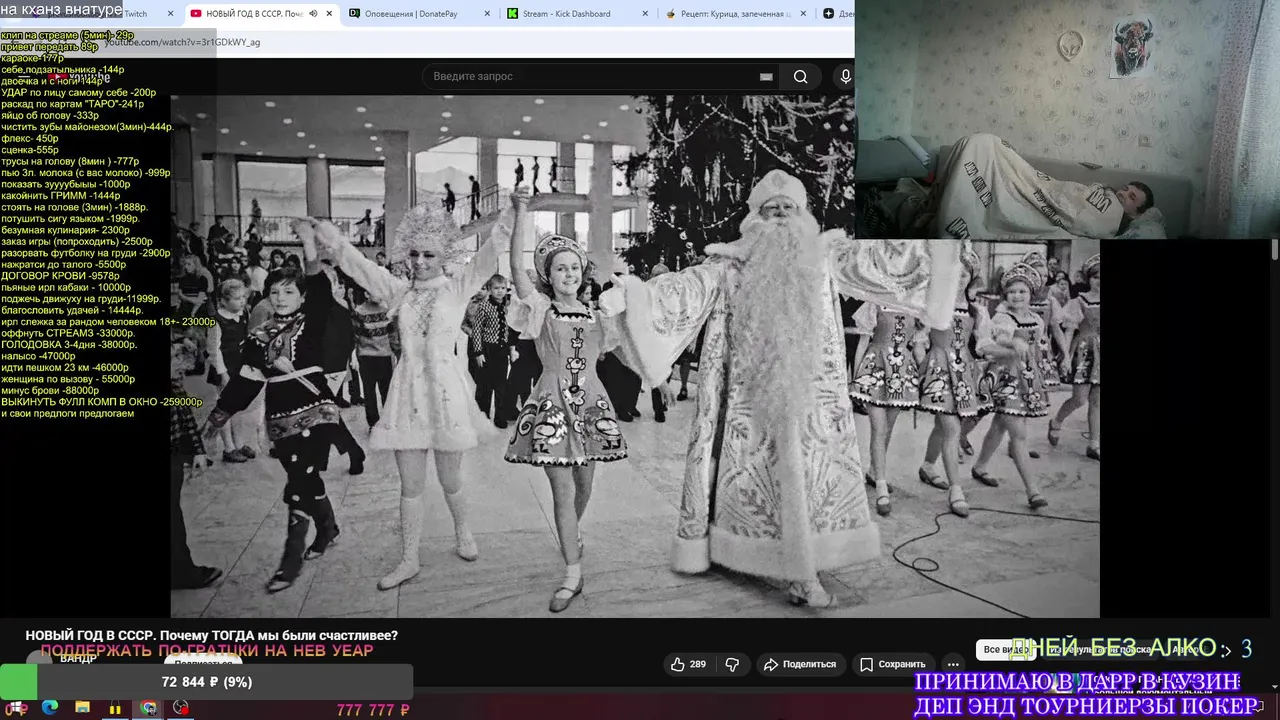The width and height of the screenshot is (1280, 720).
Task: Select the Все видео filter chip
Action: point(1006,650)
